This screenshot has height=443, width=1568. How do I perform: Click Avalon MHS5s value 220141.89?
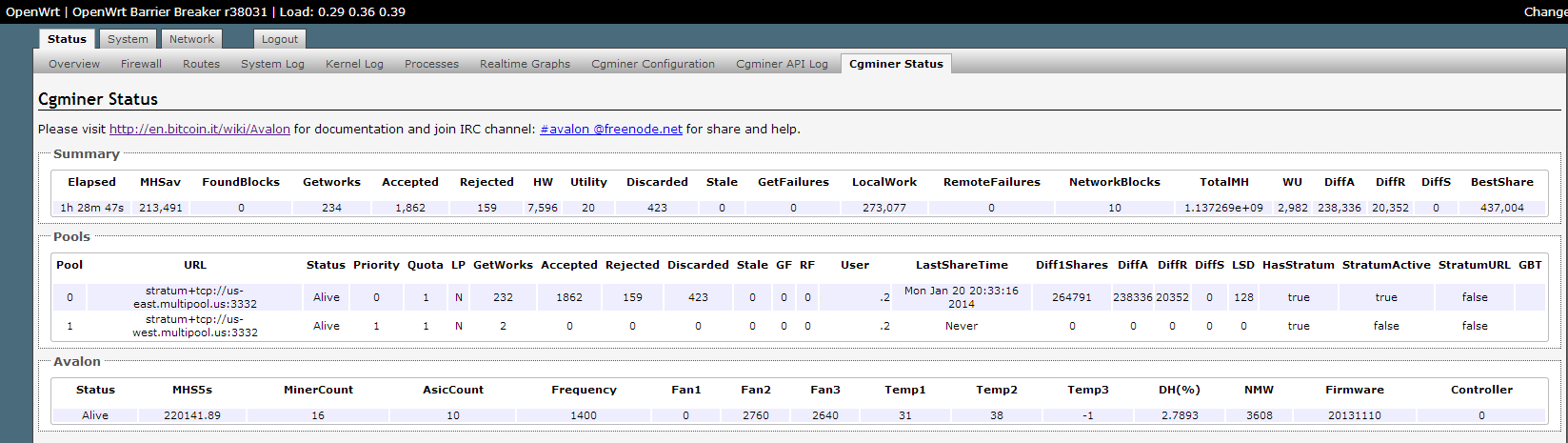[190, 415]
